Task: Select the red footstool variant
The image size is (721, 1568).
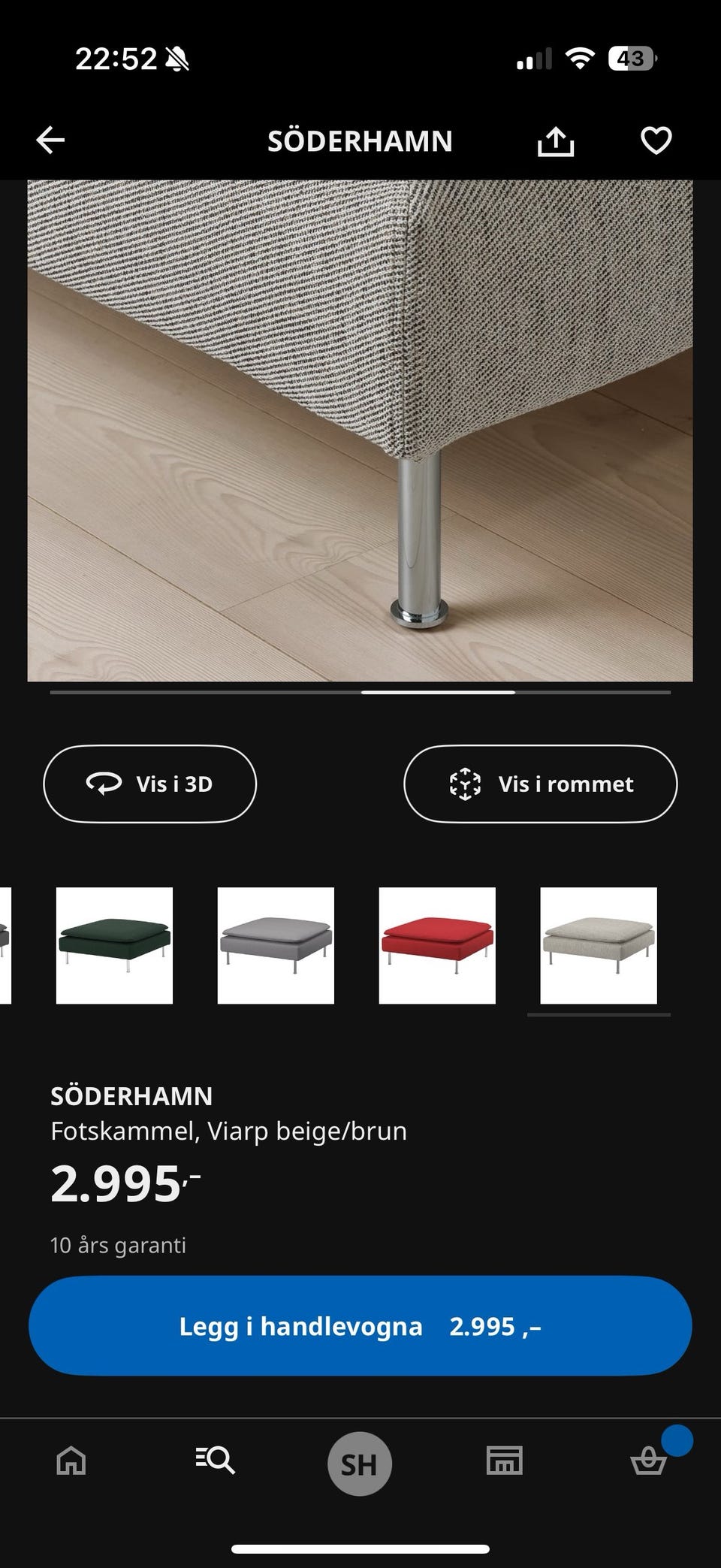Action: [x=437, y=945]
